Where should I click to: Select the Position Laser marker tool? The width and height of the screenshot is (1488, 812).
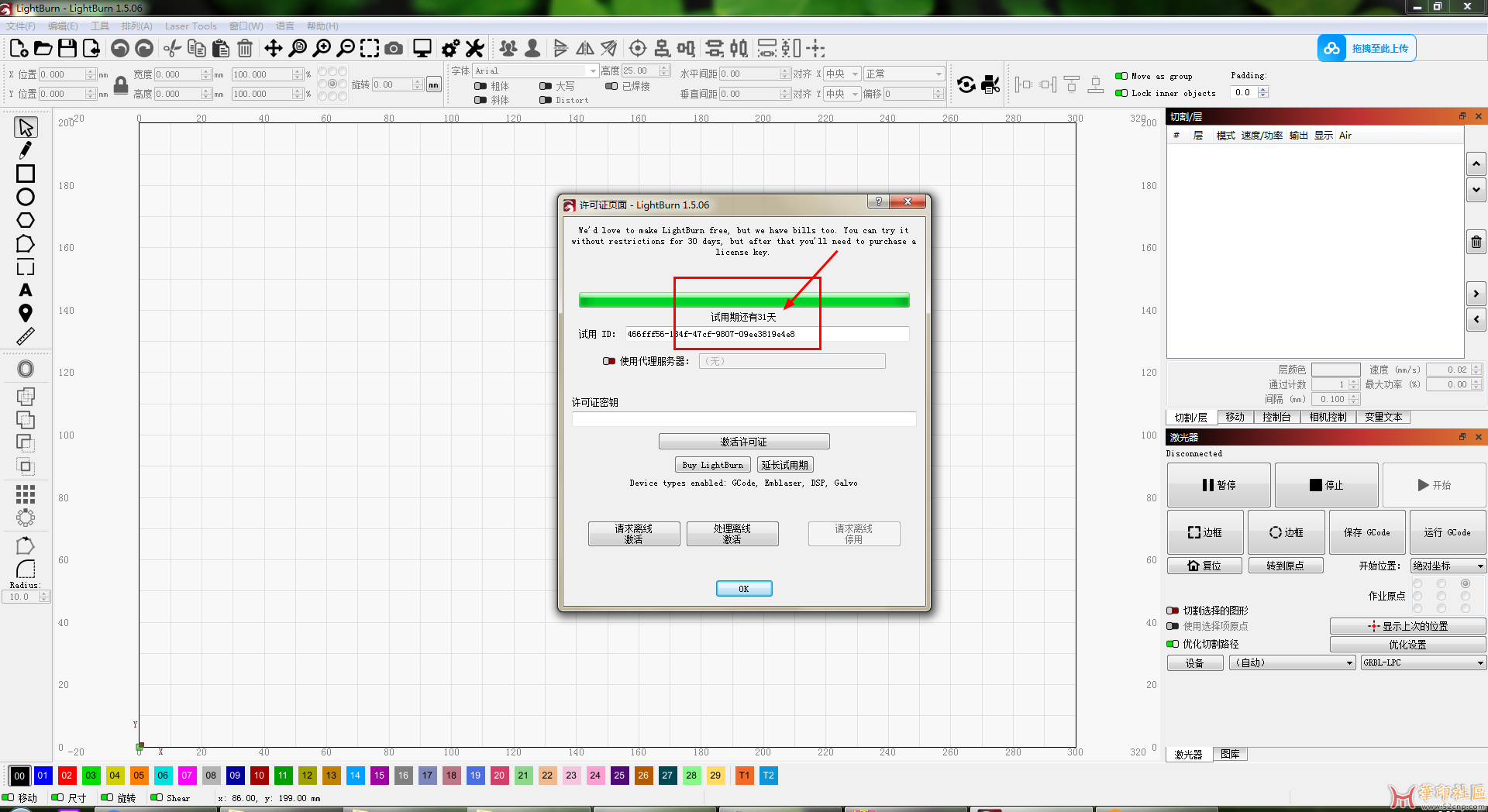(26, 313)
